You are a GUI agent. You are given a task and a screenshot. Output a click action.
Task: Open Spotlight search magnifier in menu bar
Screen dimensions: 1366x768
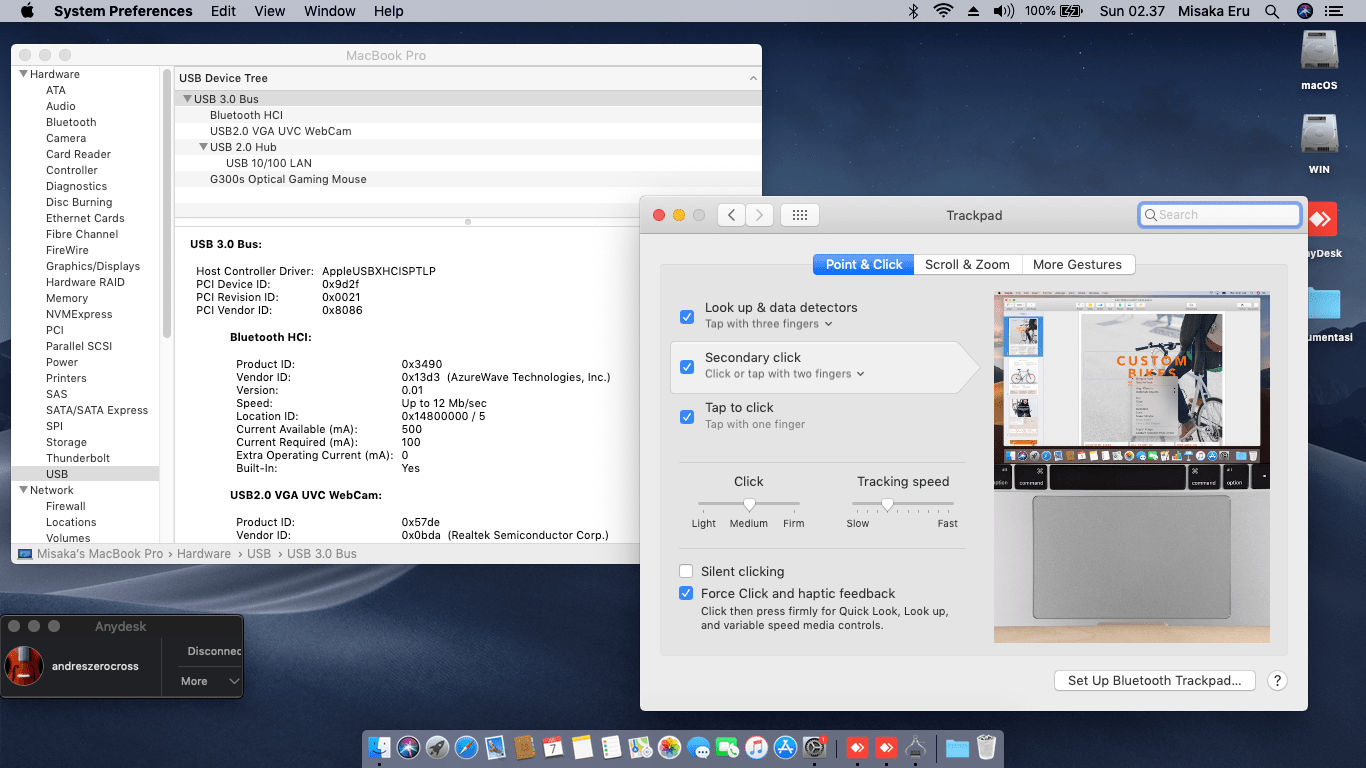click(1272, 11)
